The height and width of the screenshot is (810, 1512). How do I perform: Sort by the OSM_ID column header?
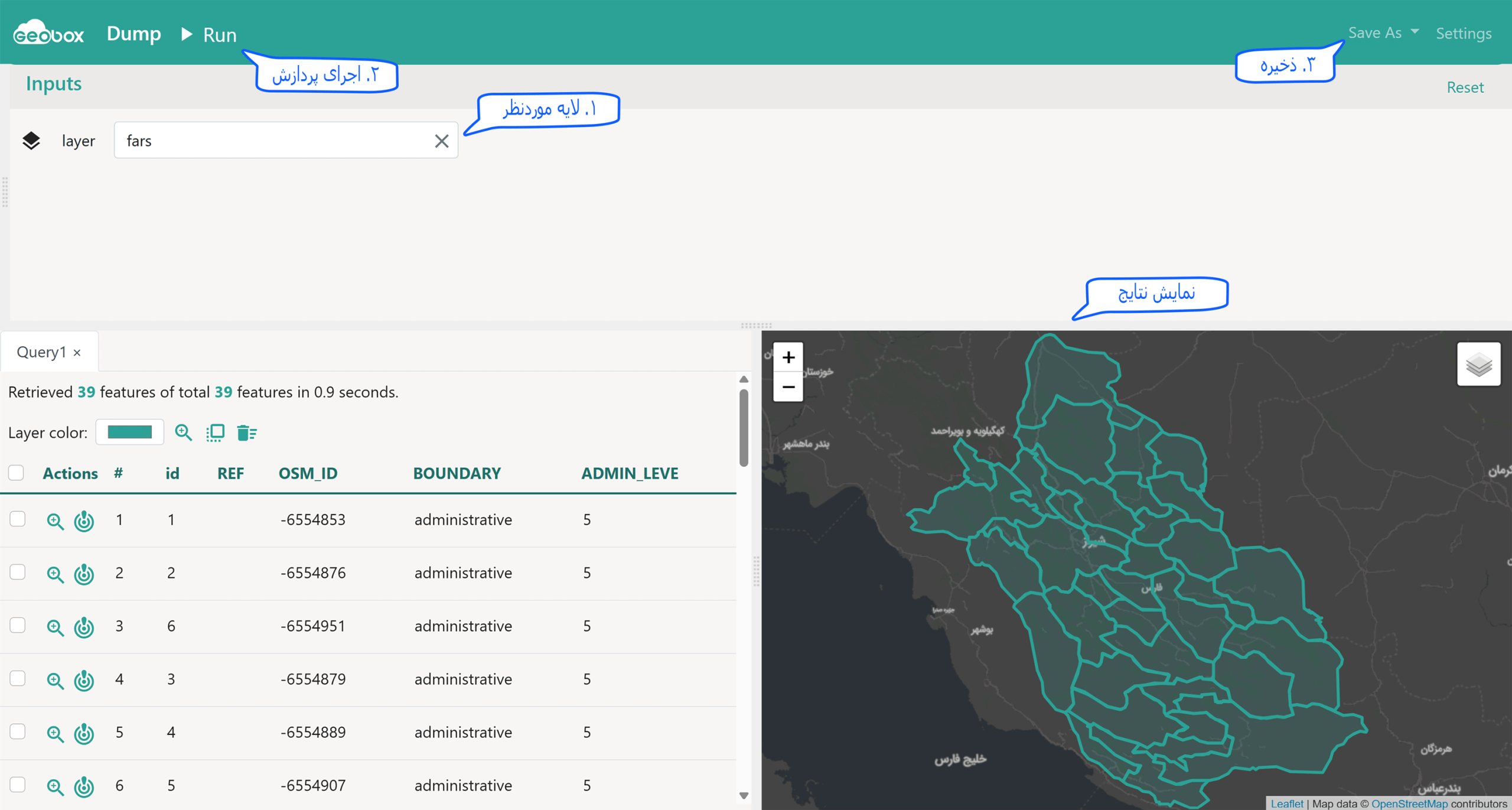pos(308,473)
